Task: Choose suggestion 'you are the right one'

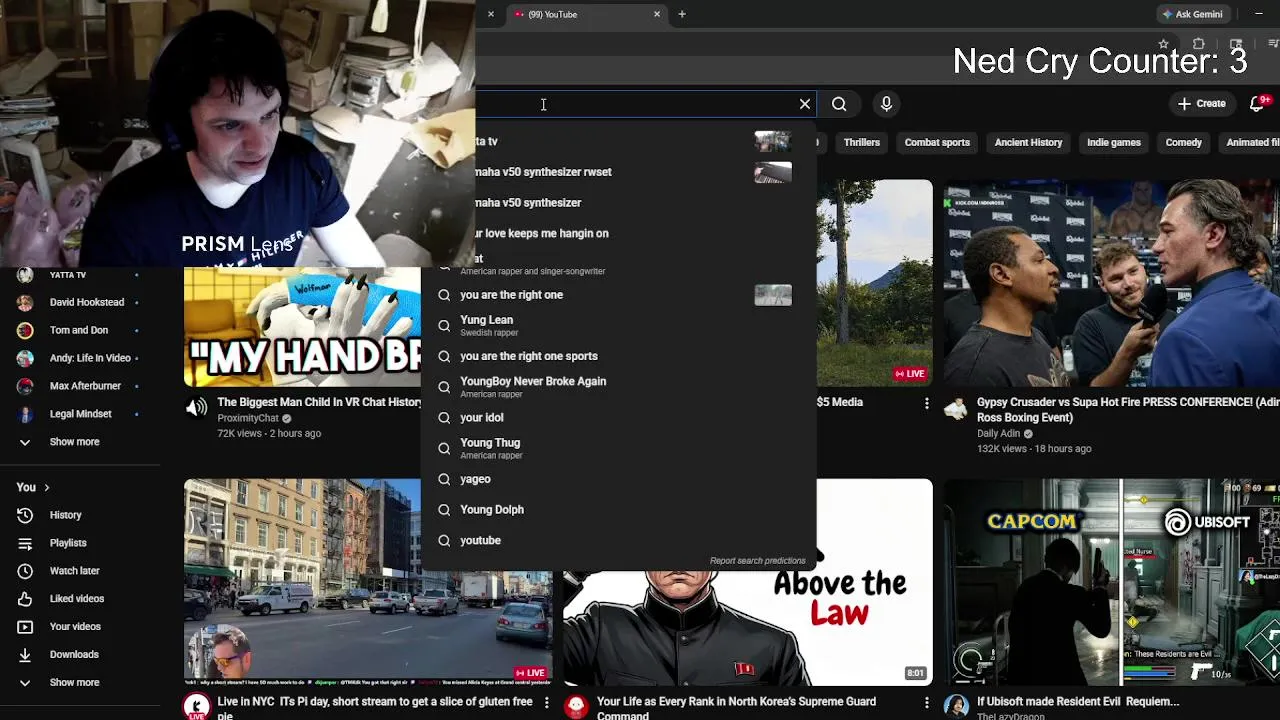Action: tap(617, 295)
